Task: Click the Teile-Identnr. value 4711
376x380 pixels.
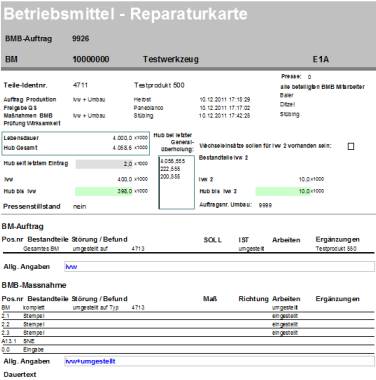Action: click(x=80, y=85)
